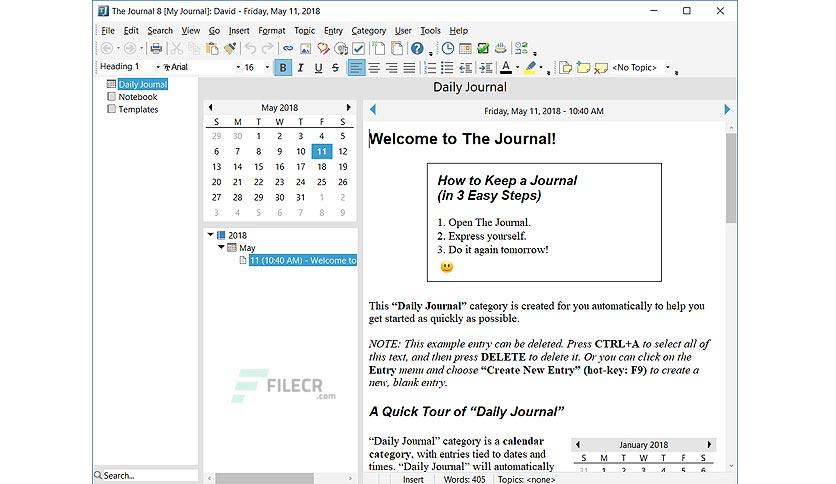
Task: Go to the next entry with blue right arrow
Action: (x=727, y=110)
